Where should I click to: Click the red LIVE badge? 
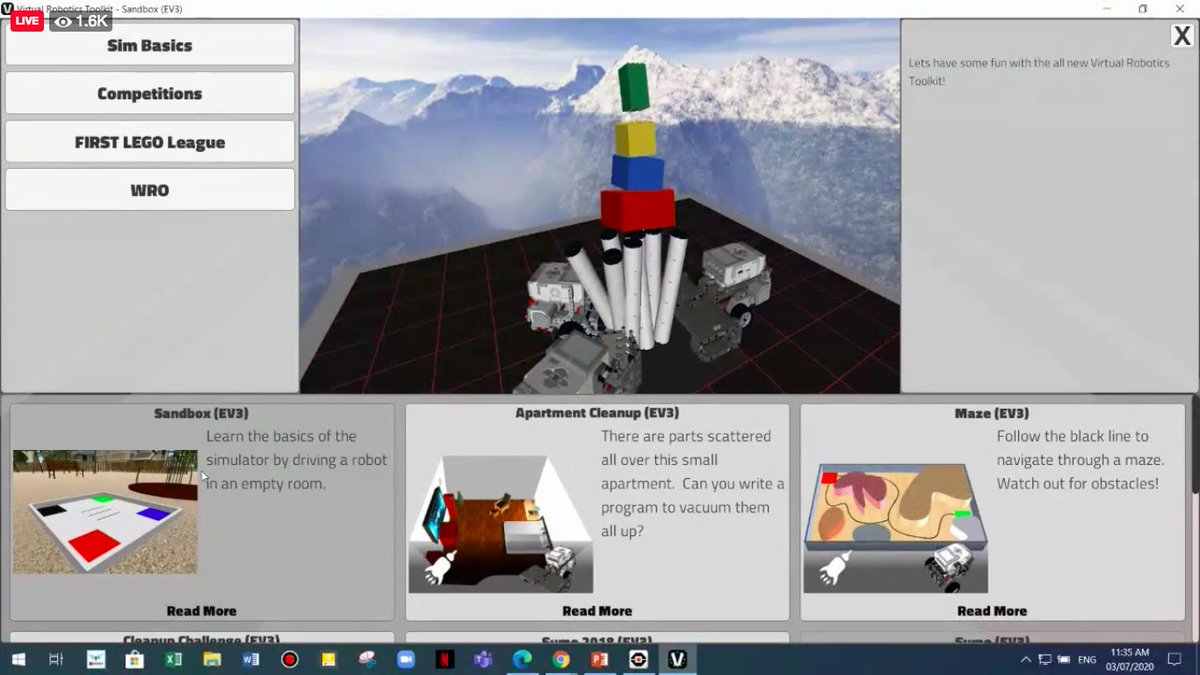25,21
